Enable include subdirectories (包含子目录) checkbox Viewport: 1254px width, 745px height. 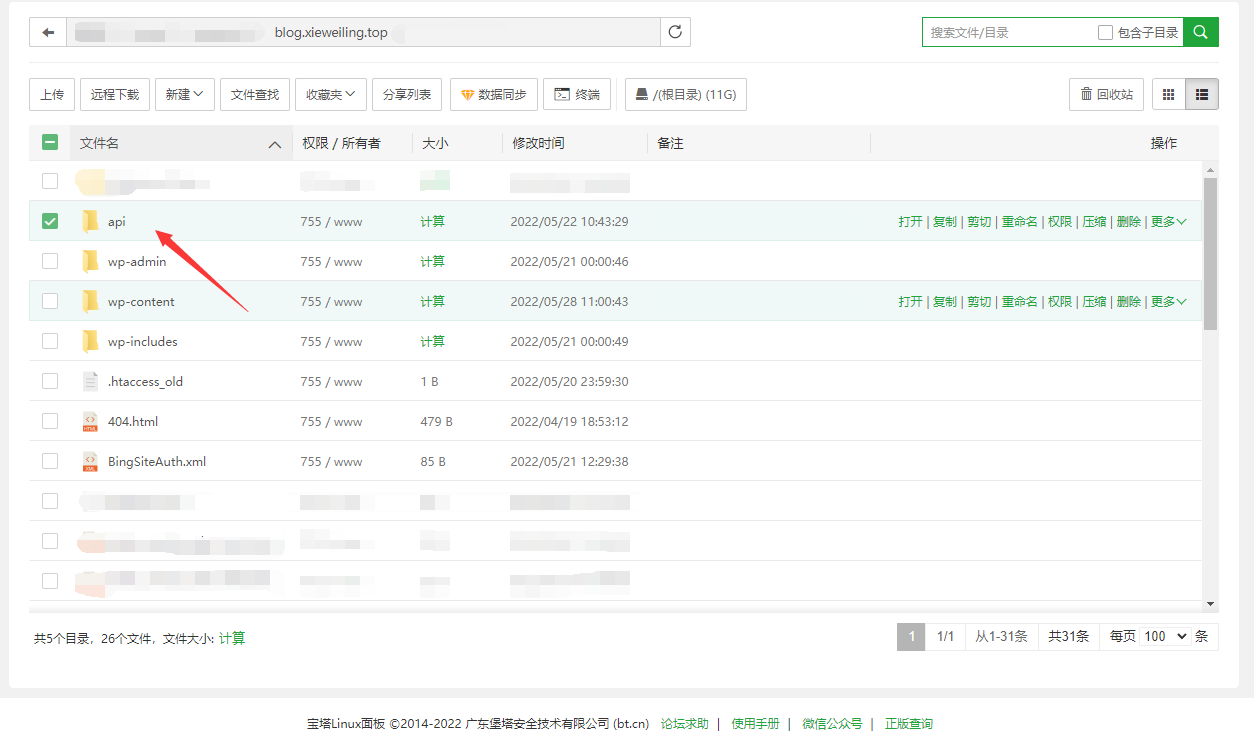click(1105, 32)
